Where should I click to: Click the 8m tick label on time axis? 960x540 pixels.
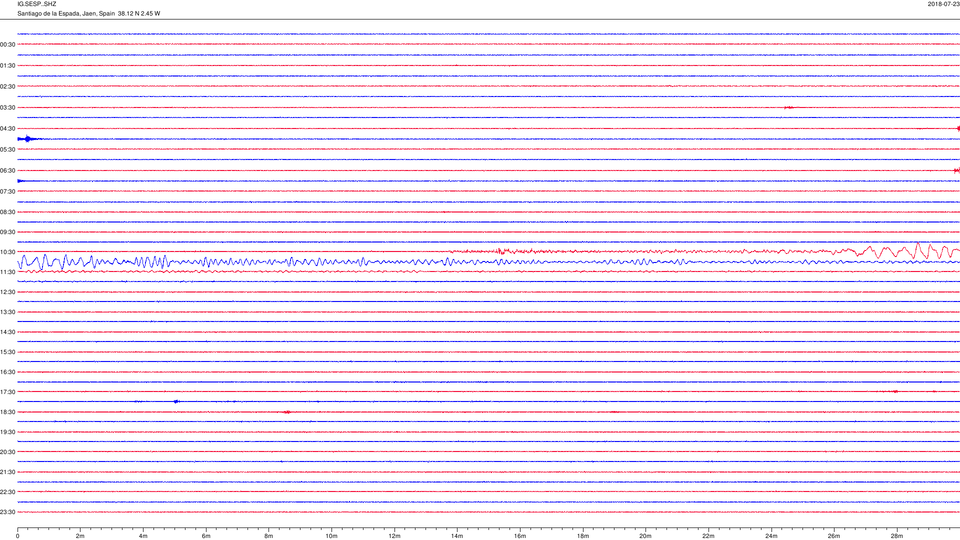269,536
